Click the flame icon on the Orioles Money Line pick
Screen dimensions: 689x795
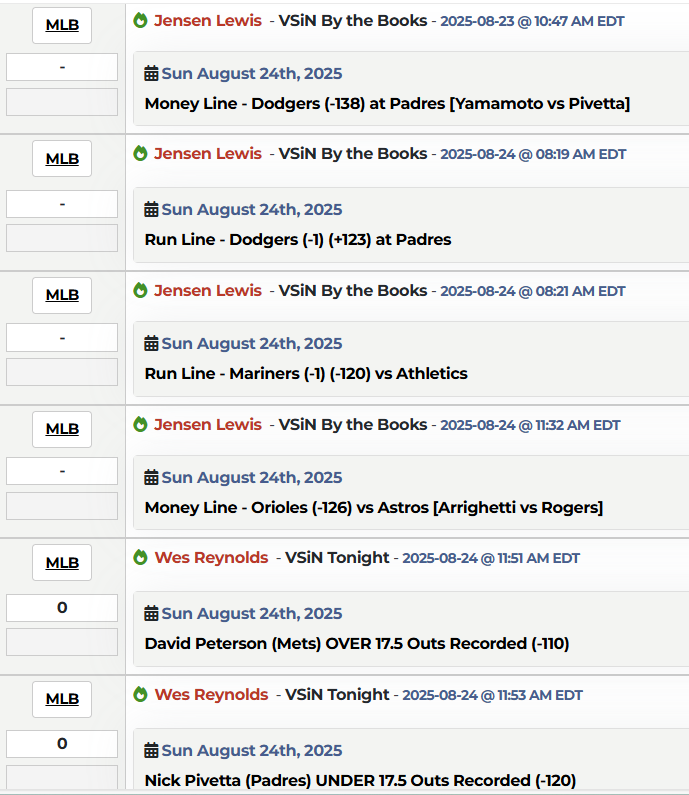(x=140, y=425)
